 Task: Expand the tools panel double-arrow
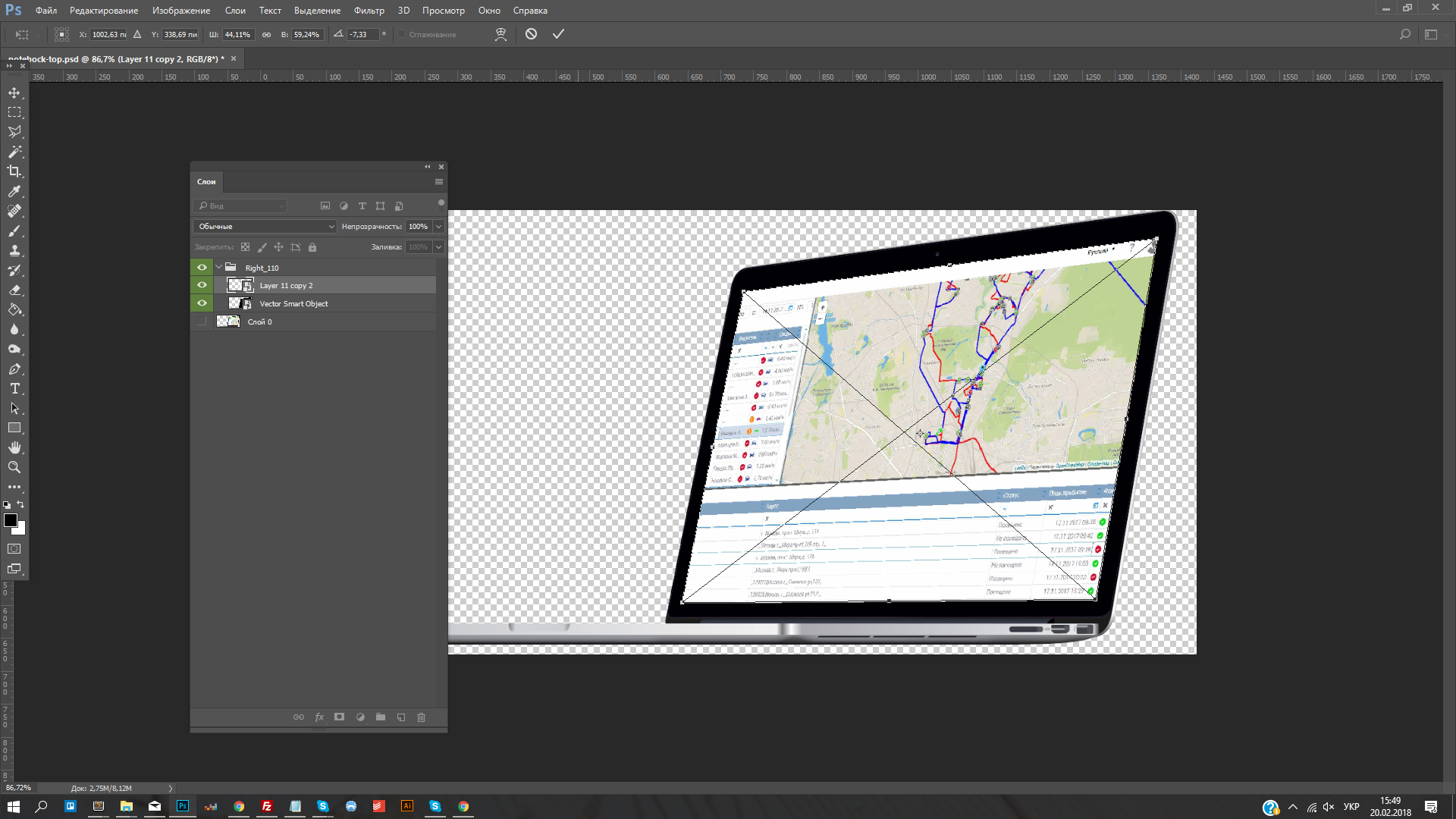(x=9, y=66)
